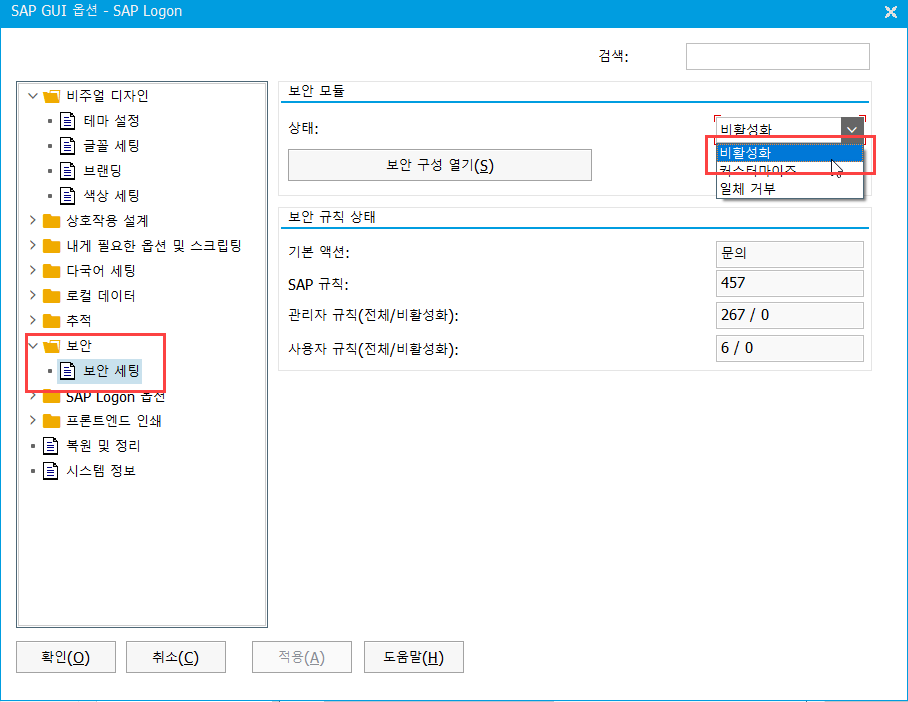Close the SAP GUI 옵션 dialog
This screenshot has height=702, width=908.
891,12
